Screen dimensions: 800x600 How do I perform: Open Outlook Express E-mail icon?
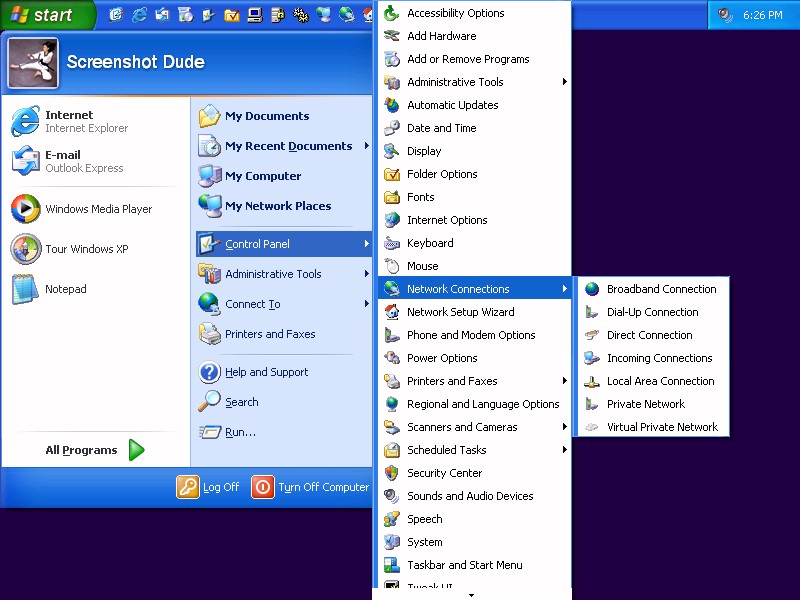tap(25, 161)
